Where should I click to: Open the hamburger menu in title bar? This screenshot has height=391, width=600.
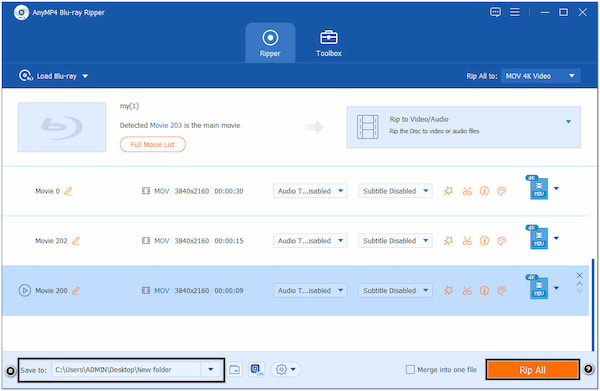tap(515, 12)
